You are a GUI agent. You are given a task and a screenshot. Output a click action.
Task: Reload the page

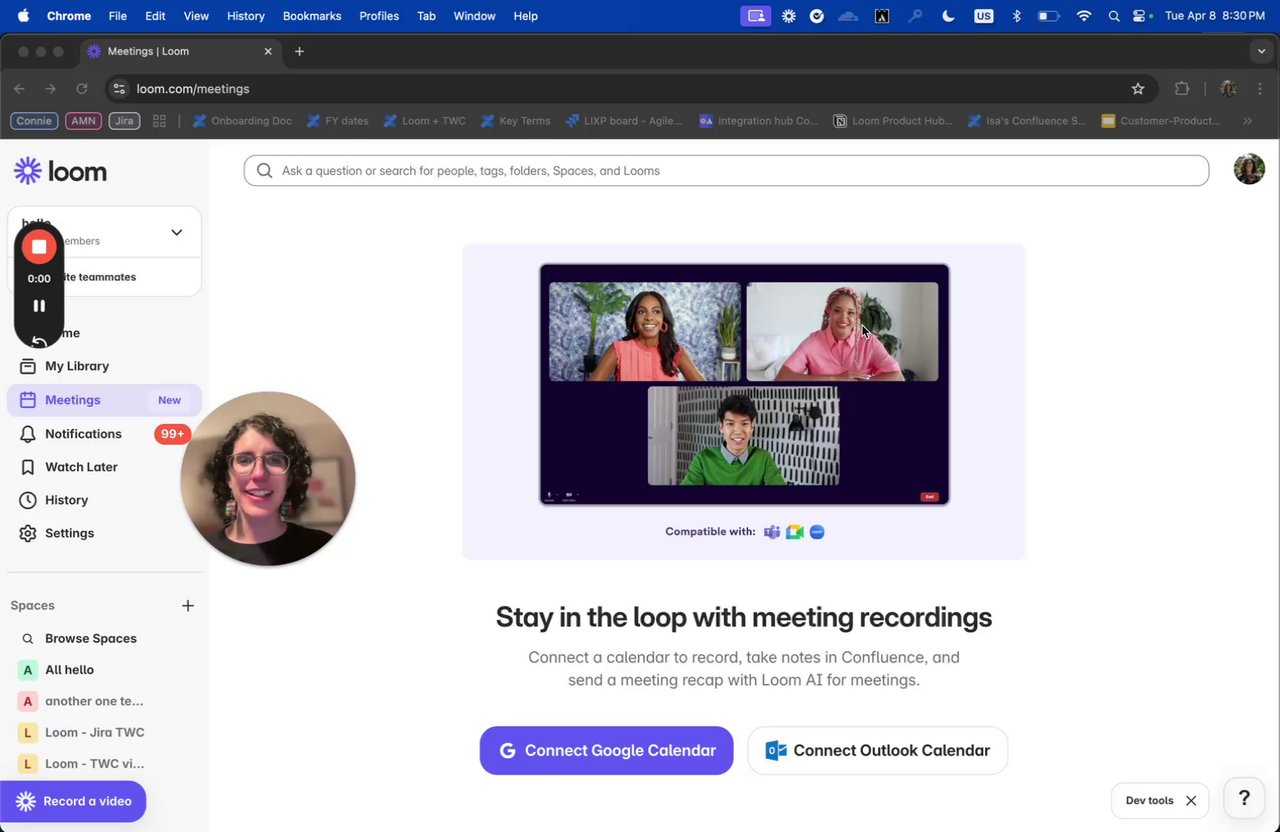point(82,89)
